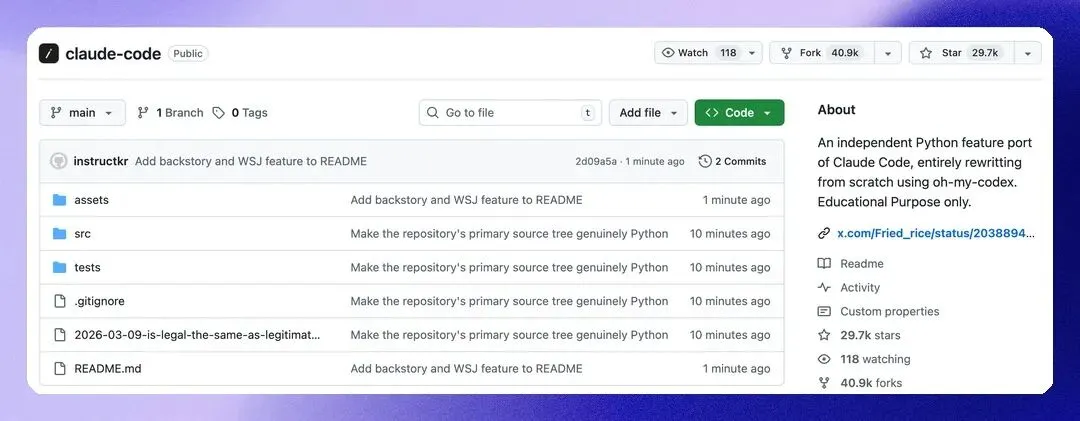Click the .gitignore file icon
This screenshot has width=1080, height=421.
click(x=59, y=301)
